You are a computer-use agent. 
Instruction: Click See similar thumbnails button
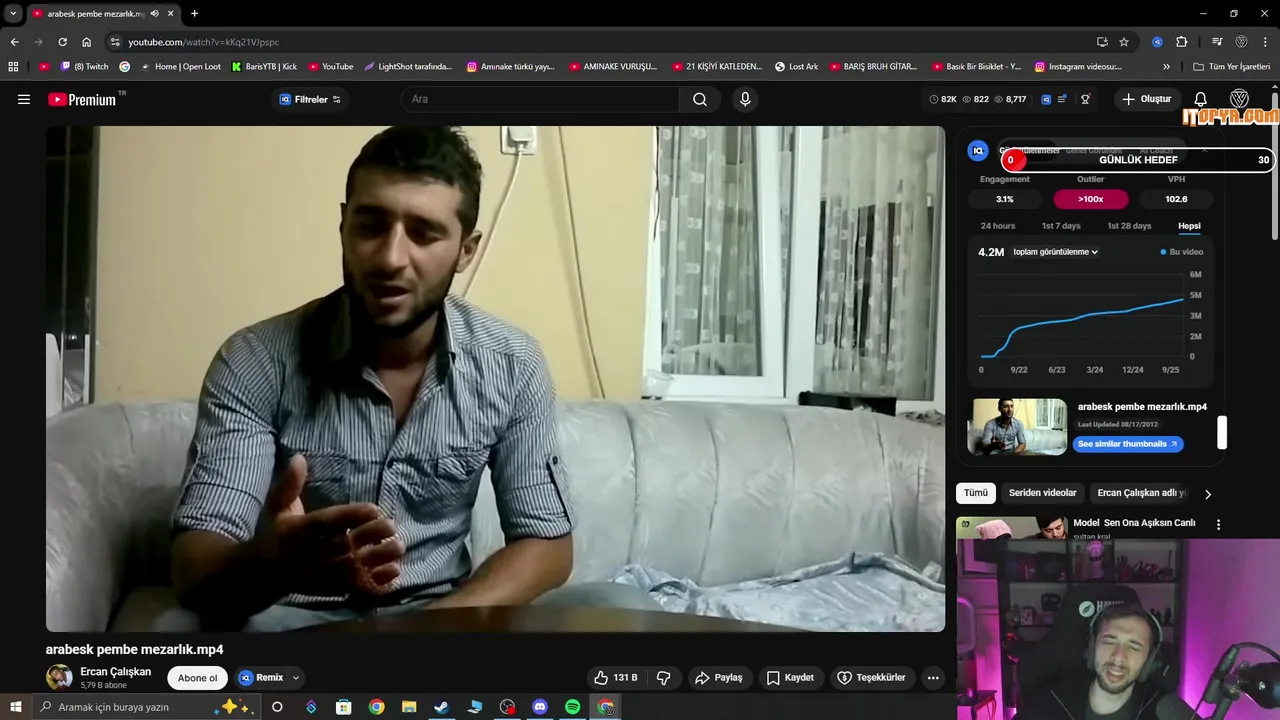point(1128,444)
